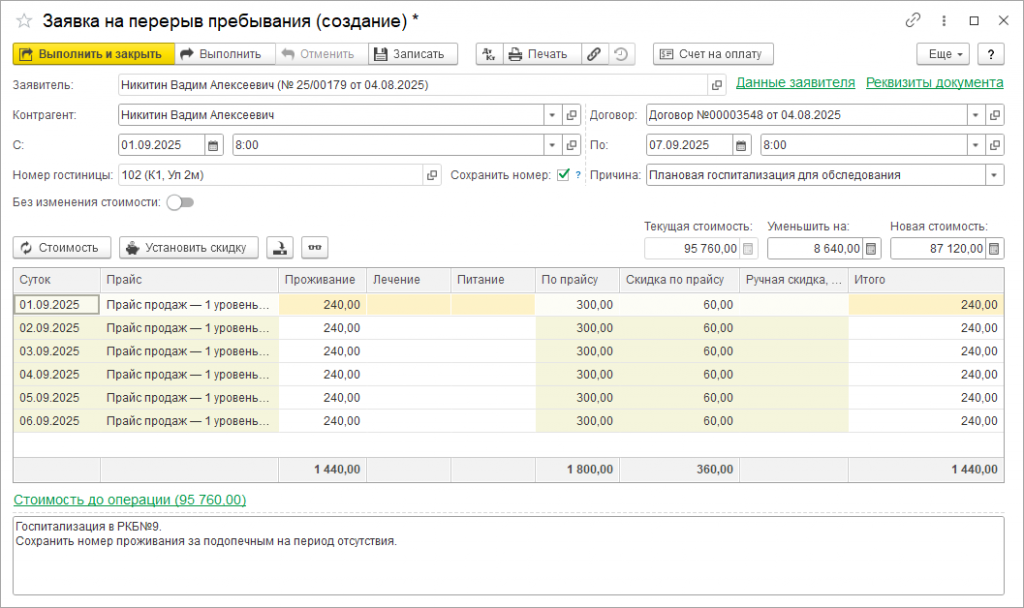Open the three-dot window options menu
The height and width of the screenshot is (608, 1024).
click(x=944, y=21)
